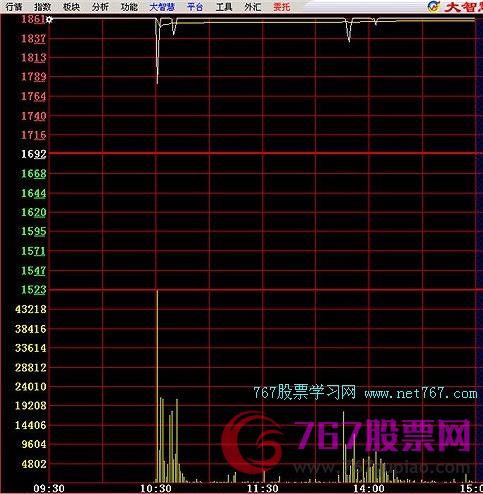Click the tallest volume bar after 10:30
Image resolution: width=483 pixels, height=494 pixels.
point(157,386)
